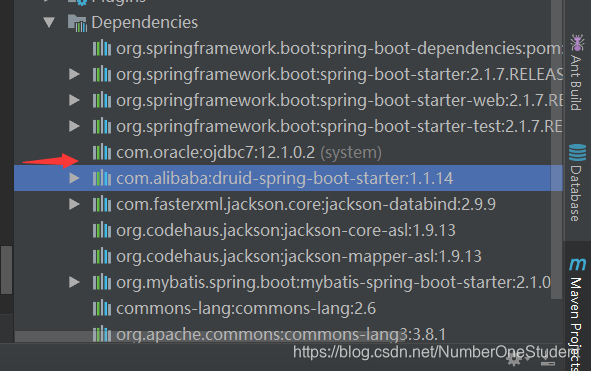
Task: Select com.fasterxml.jackson.core:jackson-databind:2.9.9
Action: (306, 205)
